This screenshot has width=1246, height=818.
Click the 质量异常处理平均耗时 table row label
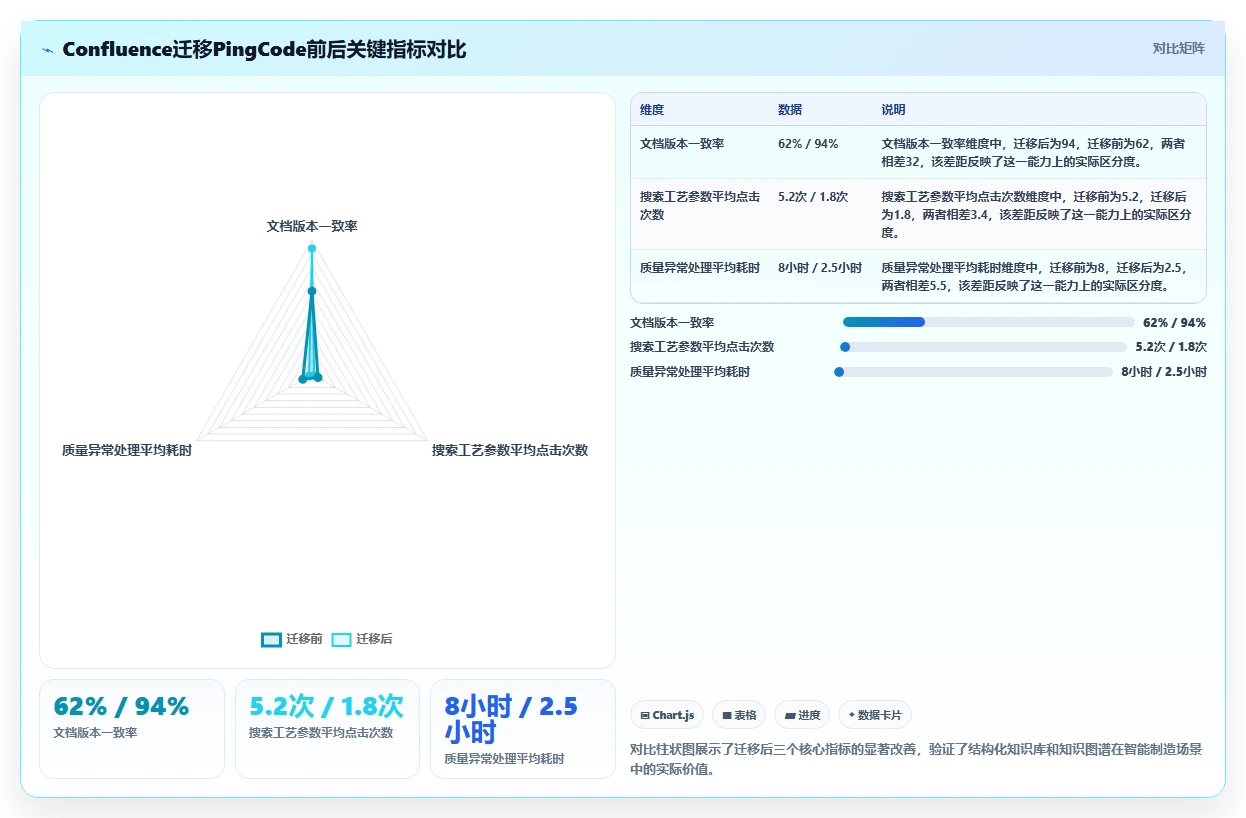click(700, 268)
